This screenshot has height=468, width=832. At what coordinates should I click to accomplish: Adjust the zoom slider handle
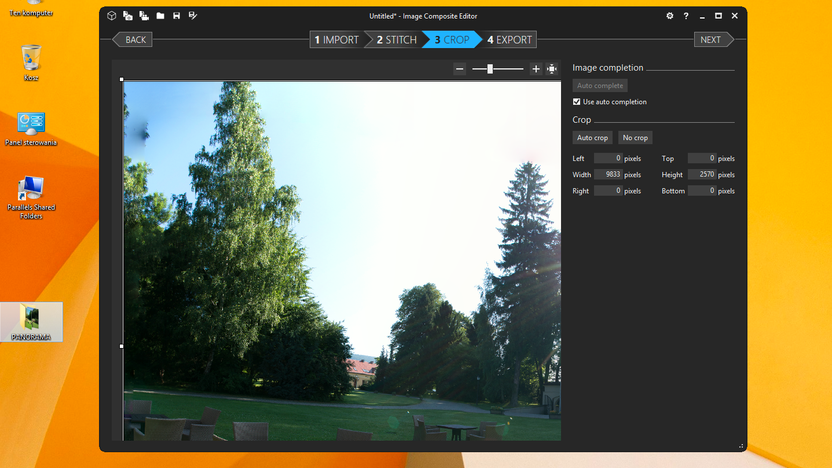[490, 69]
